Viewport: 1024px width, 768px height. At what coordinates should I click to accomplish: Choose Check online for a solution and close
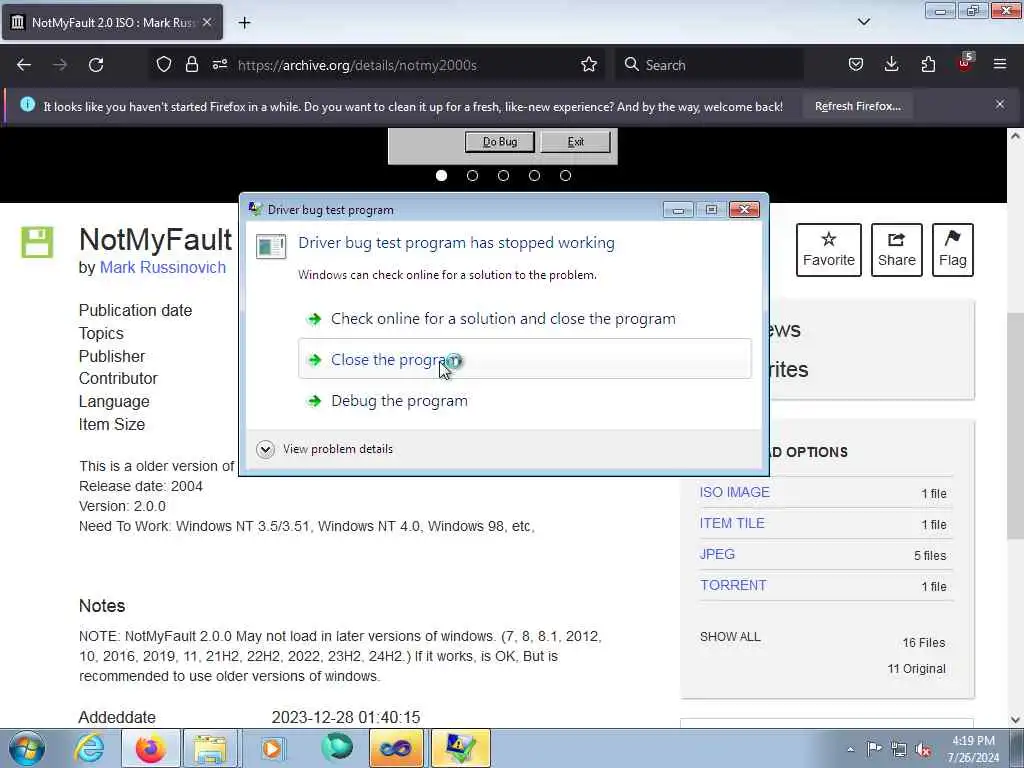click(x=524, y=319)
